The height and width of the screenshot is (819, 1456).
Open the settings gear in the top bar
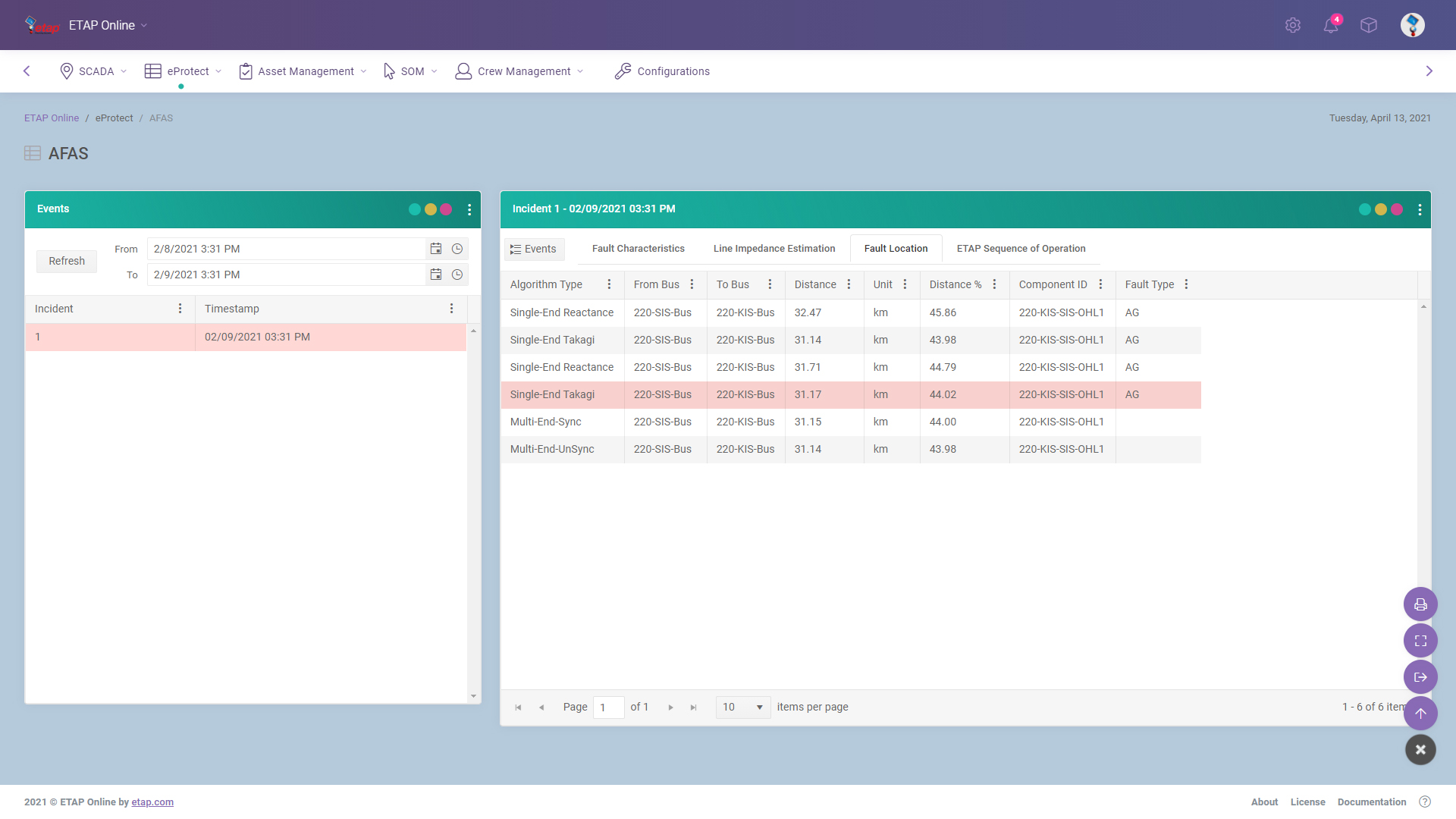[x=1293, y=25]
